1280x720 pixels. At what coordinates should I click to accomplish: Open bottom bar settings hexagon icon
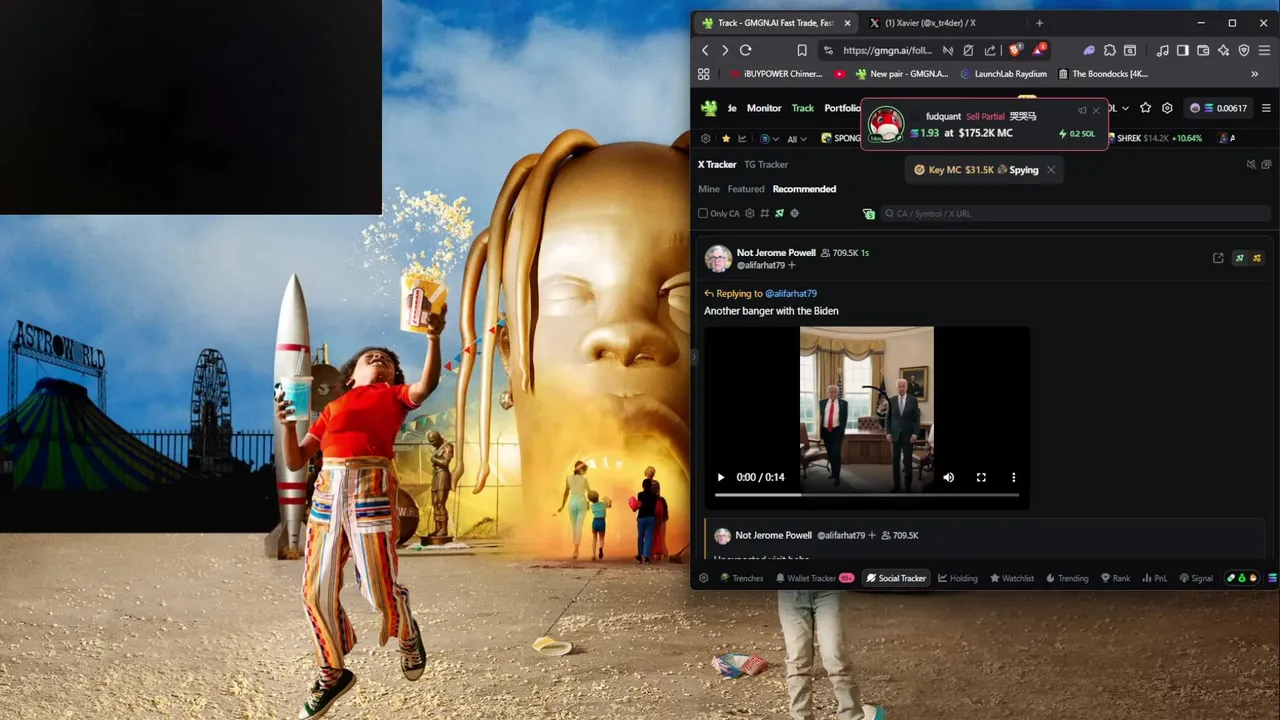click(704, 578)
